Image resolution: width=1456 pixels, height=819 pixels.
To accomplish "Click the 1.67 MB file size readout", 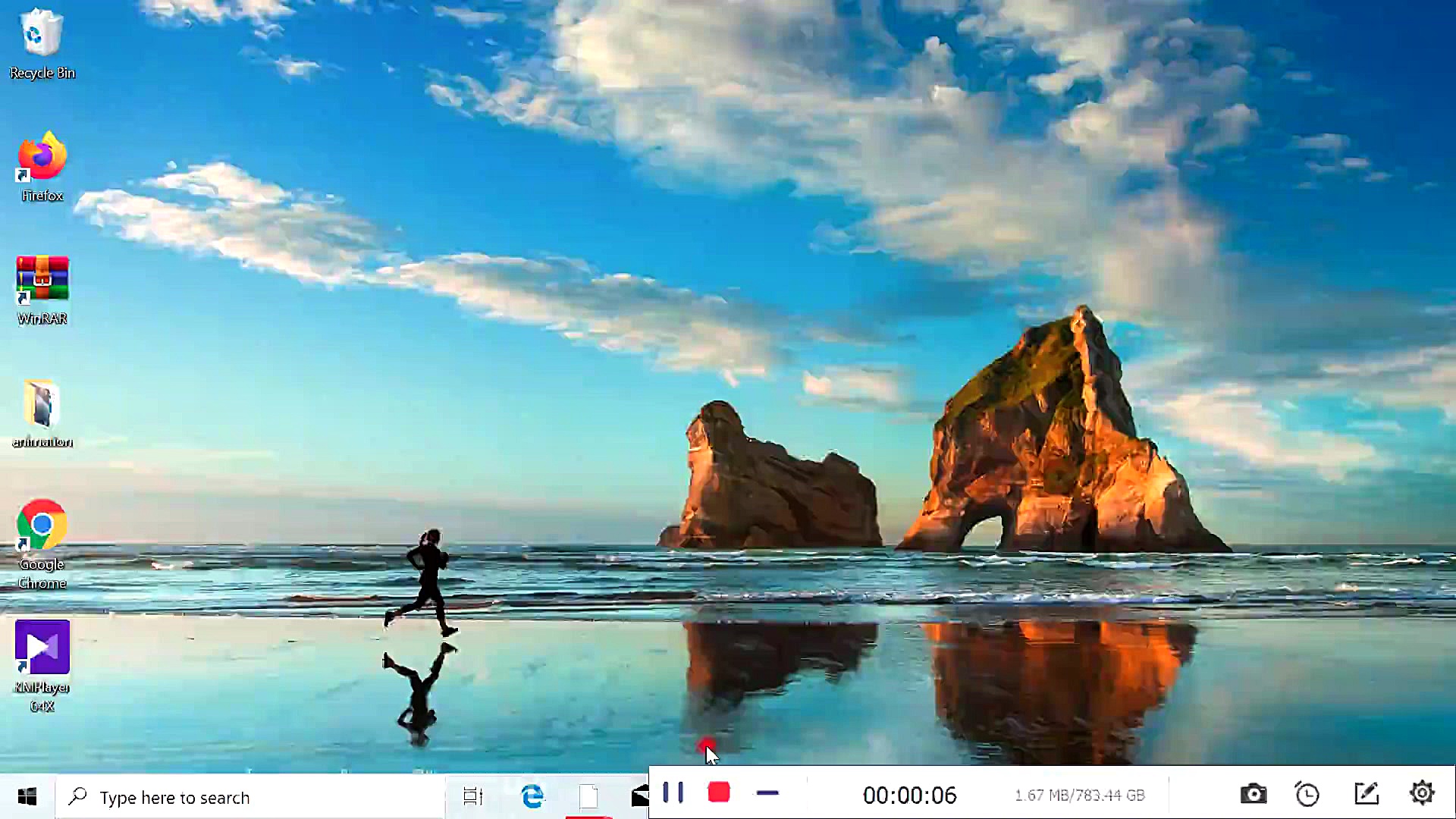I will point(1079,795).
